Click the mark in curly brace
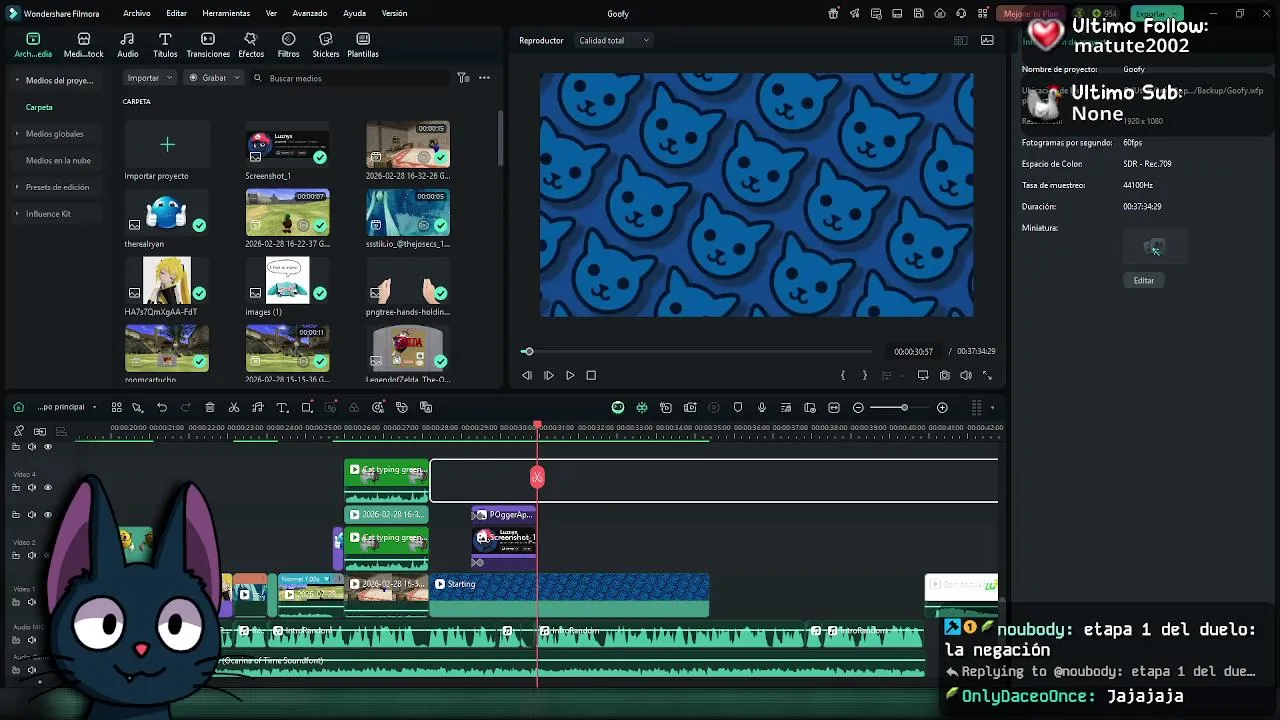Screen dimensions: 1280x720 [843, 375]
